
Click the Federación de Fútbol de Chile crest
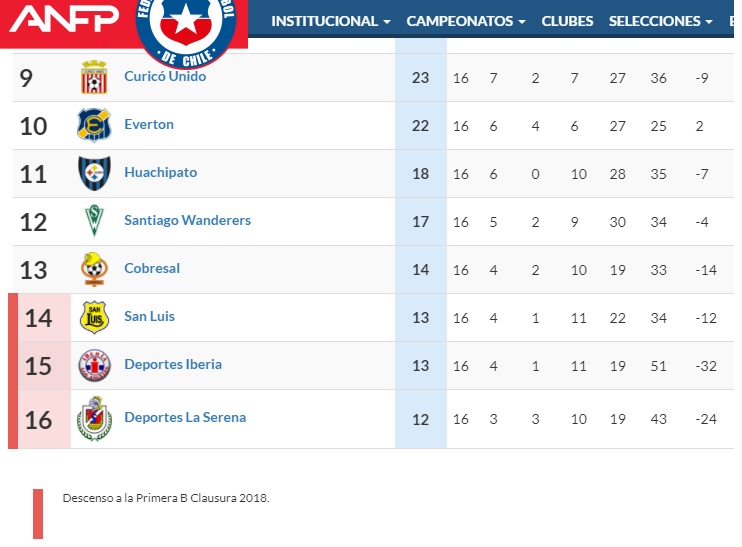(x=186, y=30)
